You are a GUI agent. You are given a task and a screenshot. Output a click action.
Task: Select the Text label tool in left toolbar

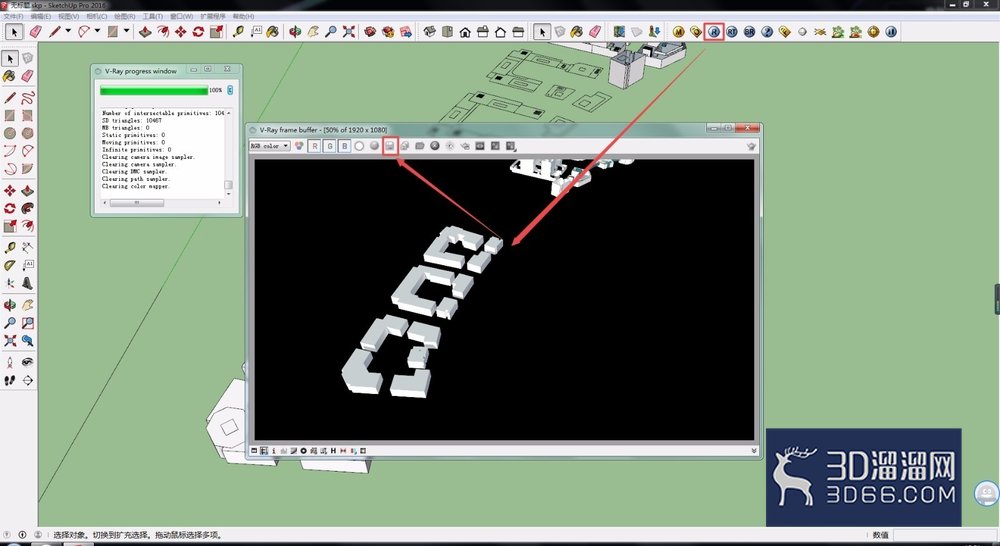pos(27,265)
